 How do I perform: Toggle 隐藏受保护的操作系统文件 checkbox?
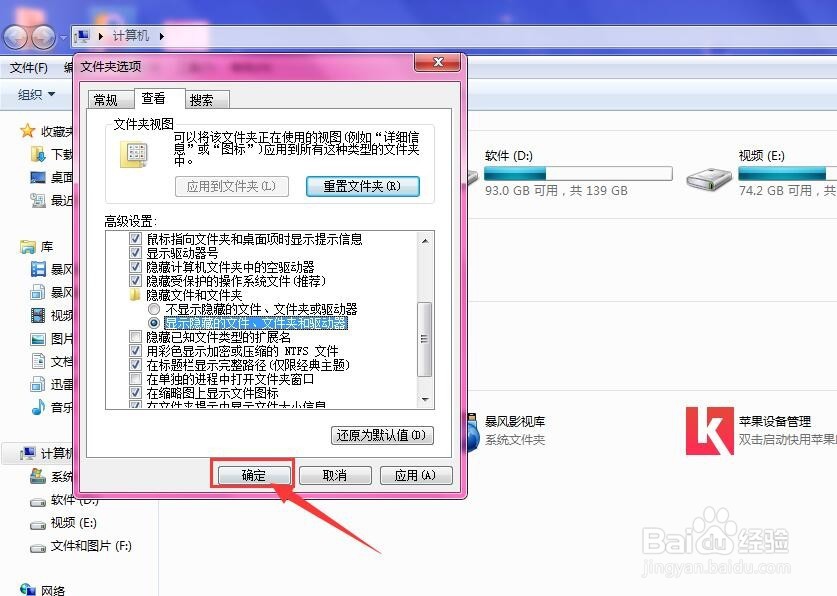click(x=136, y=280)
